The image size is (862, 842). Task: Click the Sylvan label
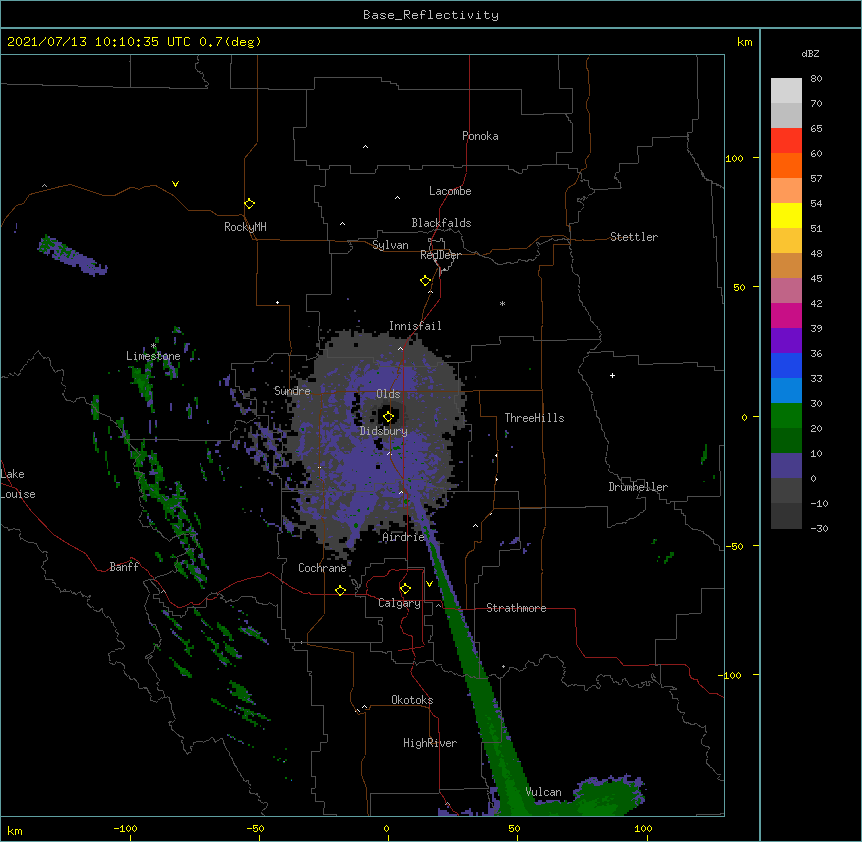pyautogui.click(x=390, y=245)
